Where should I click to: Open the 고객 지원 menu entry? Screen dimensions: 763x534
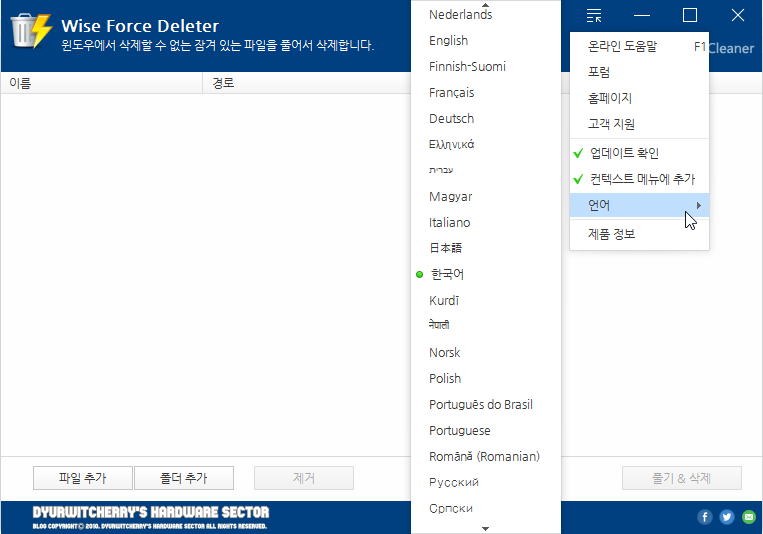tap(639, 124)
